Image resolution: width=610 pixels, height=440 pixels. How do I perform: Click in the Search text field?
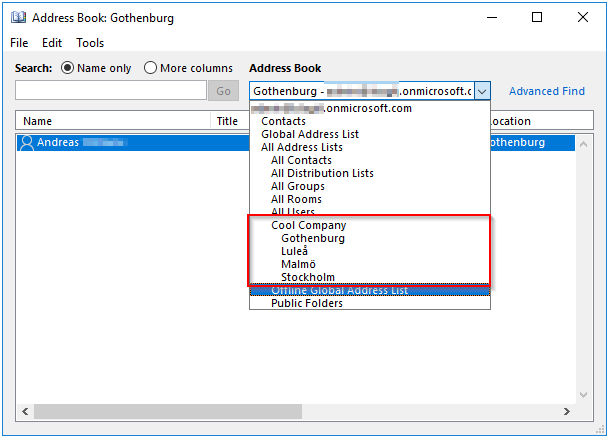tap(110, 91)
